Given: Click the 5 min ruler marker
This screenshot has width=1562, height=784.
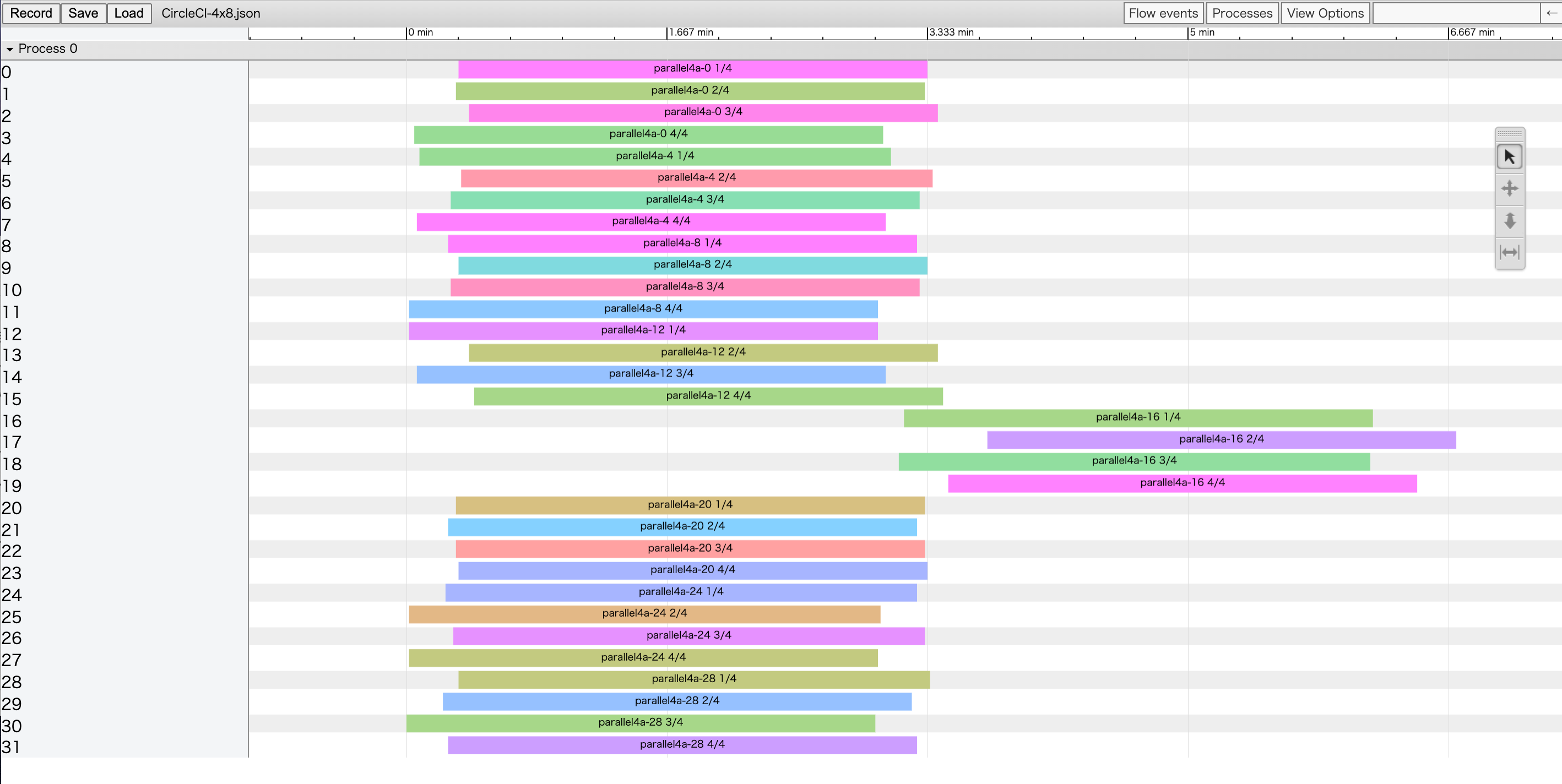Looking at the screenshot, I should [1201, 32].
